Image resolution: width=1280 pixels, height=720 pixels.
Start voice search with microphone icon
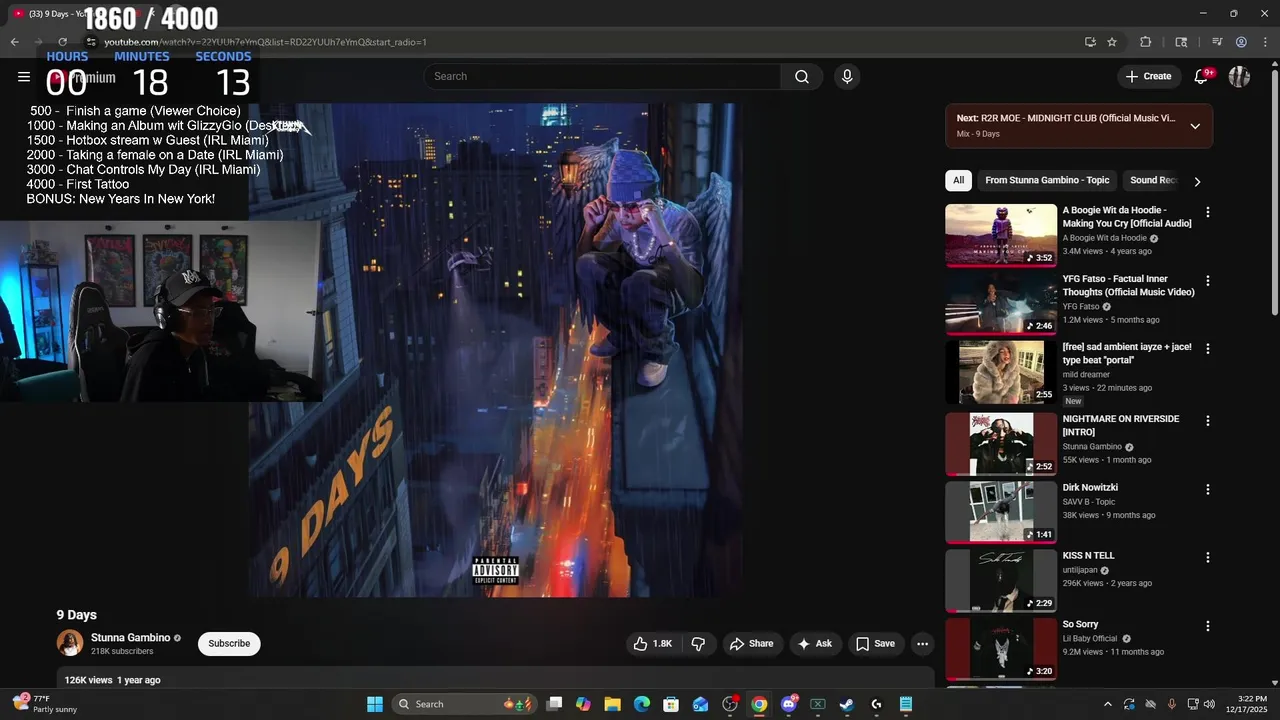tap(847, 76)
